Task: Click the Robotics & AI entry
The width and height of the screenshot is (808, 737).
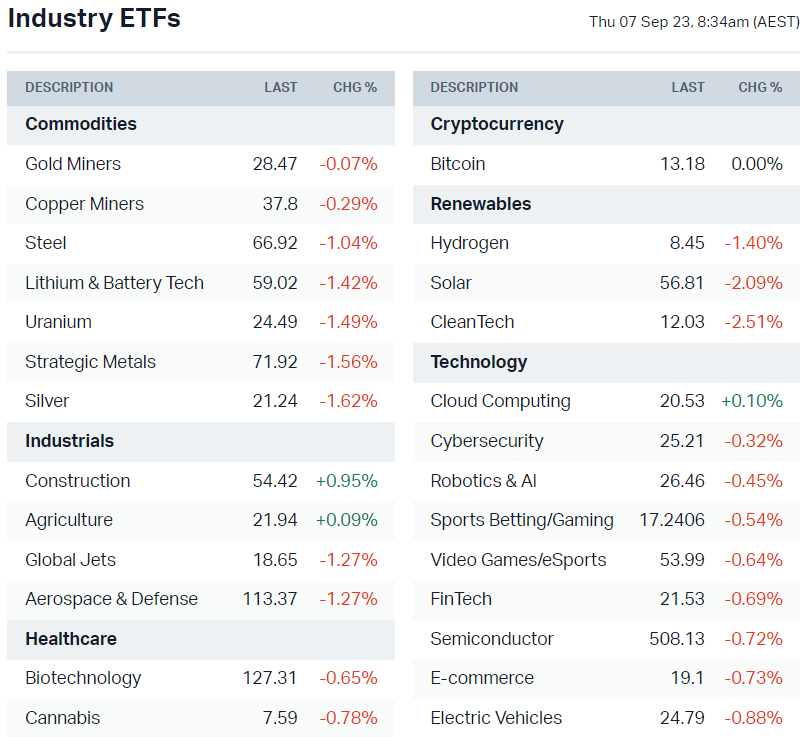Action: pyautogui.click(x=483, y=481)
